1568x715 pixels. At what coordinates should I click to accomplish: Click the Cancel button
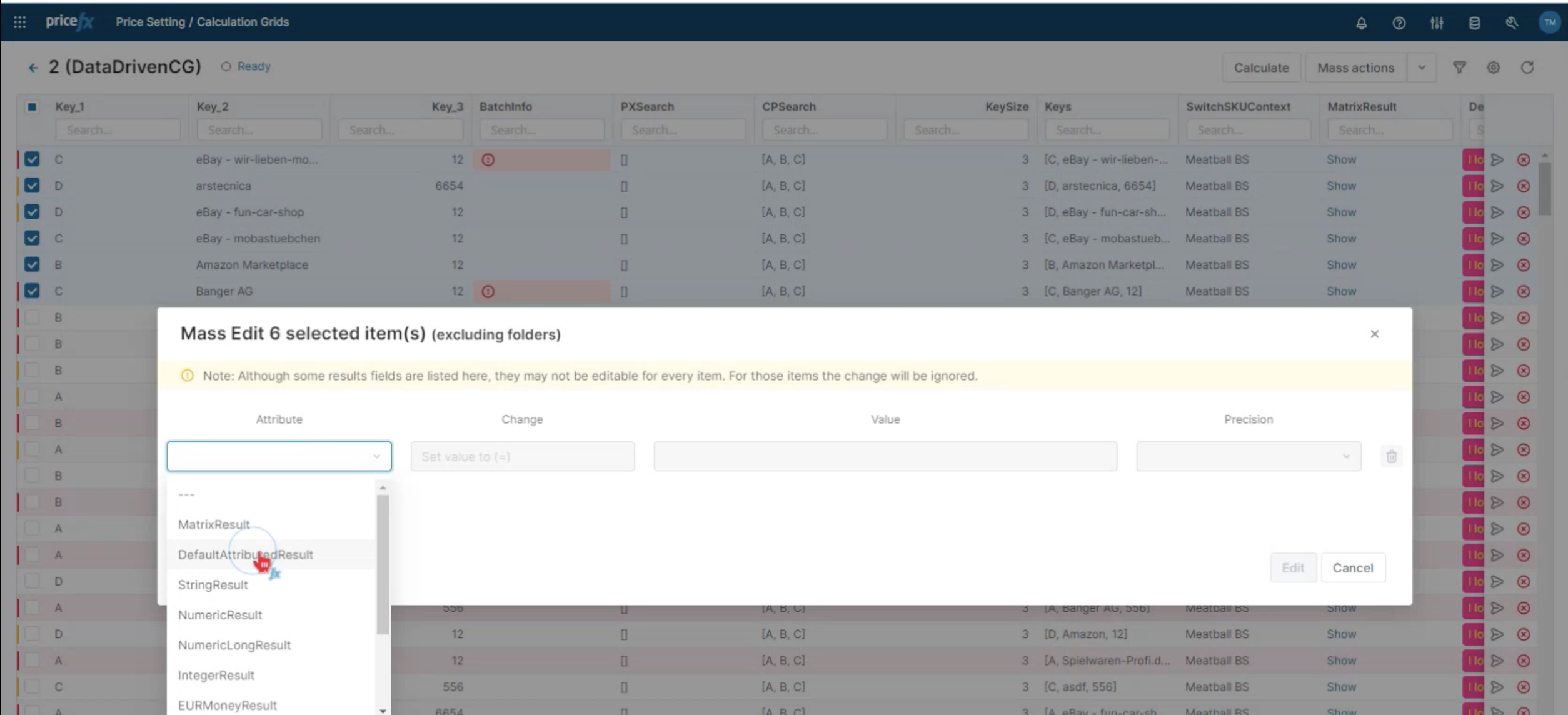coord(1352,568)
